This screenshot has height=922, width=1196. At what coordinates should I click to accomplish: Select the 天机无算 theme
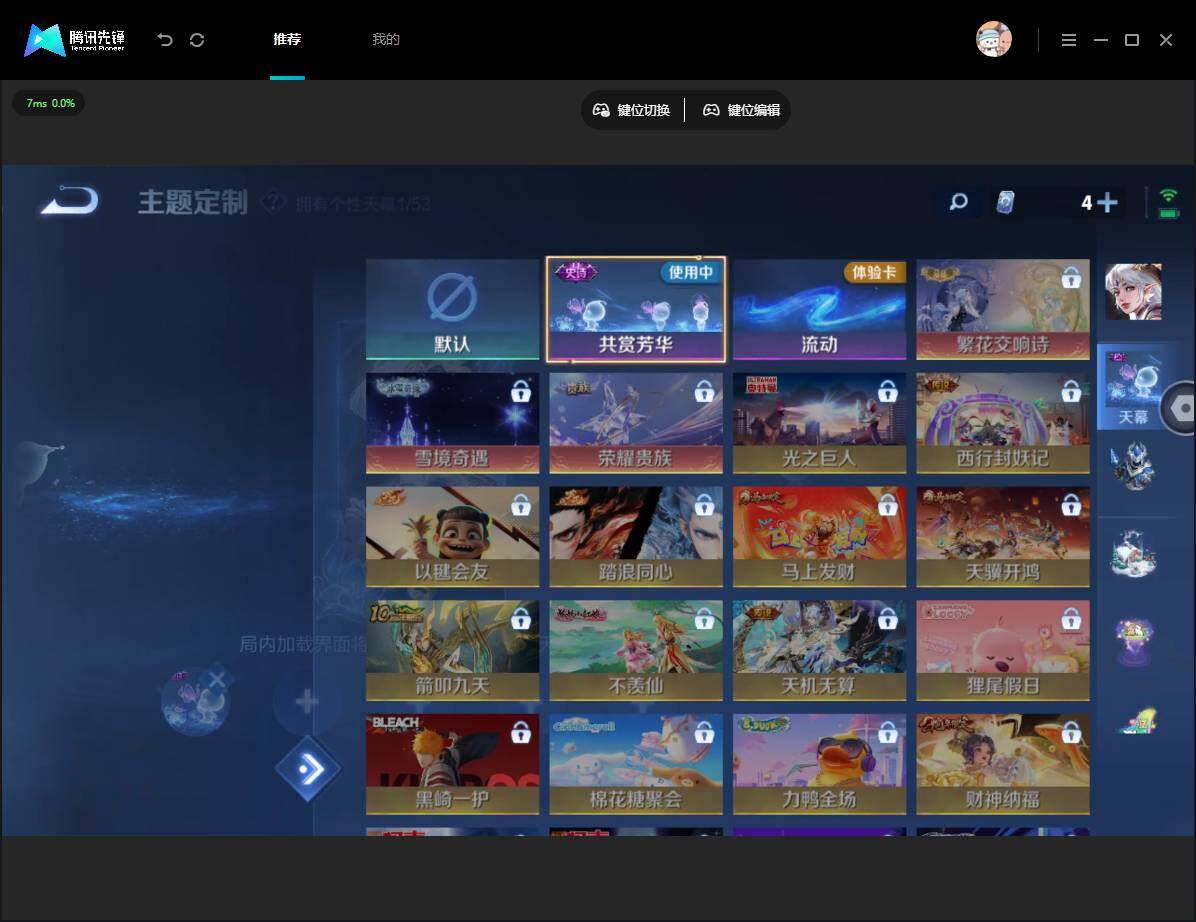pos(819,650)
